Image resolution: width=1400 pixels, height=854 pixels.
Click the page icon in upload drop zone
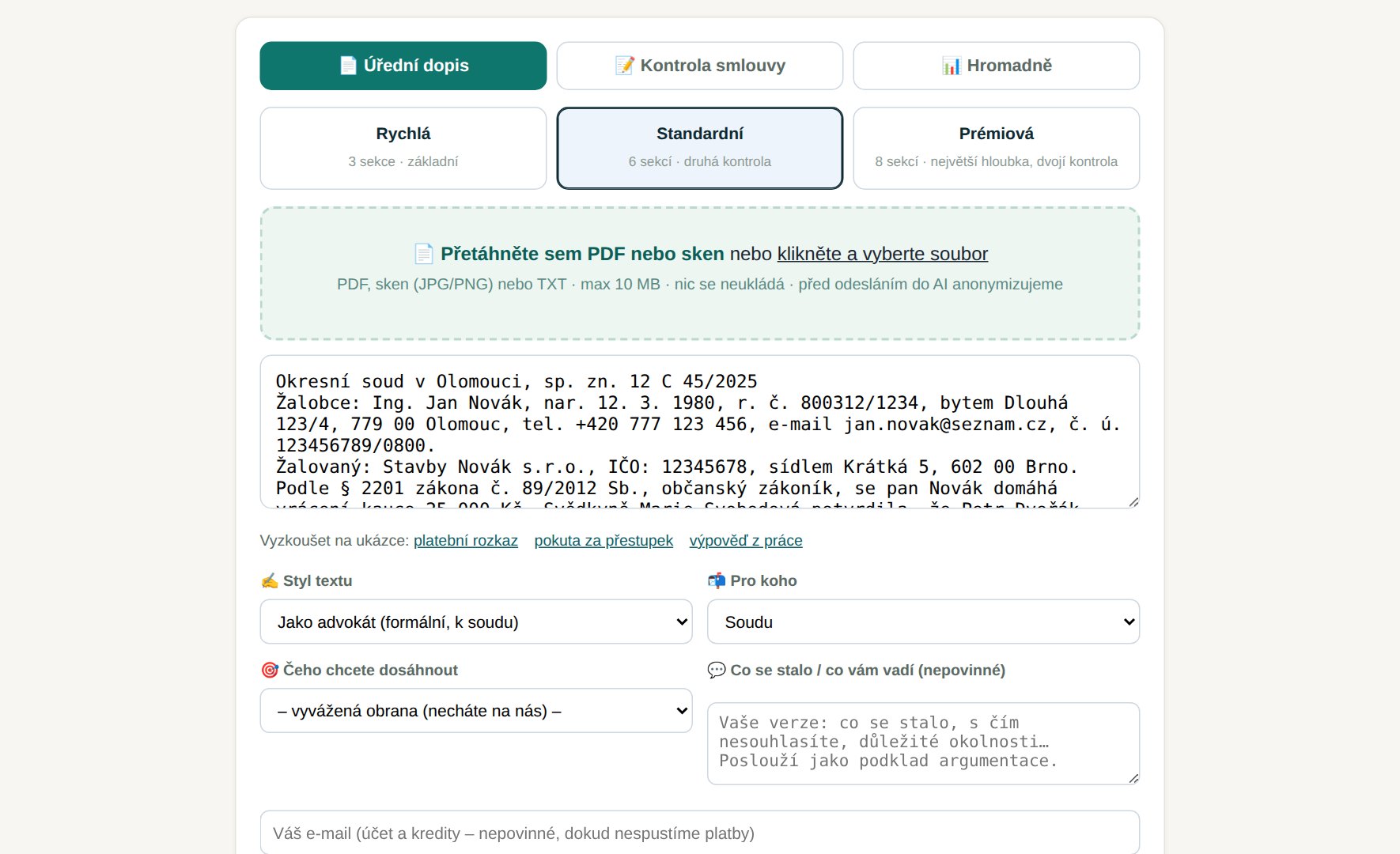pos(424,254)
